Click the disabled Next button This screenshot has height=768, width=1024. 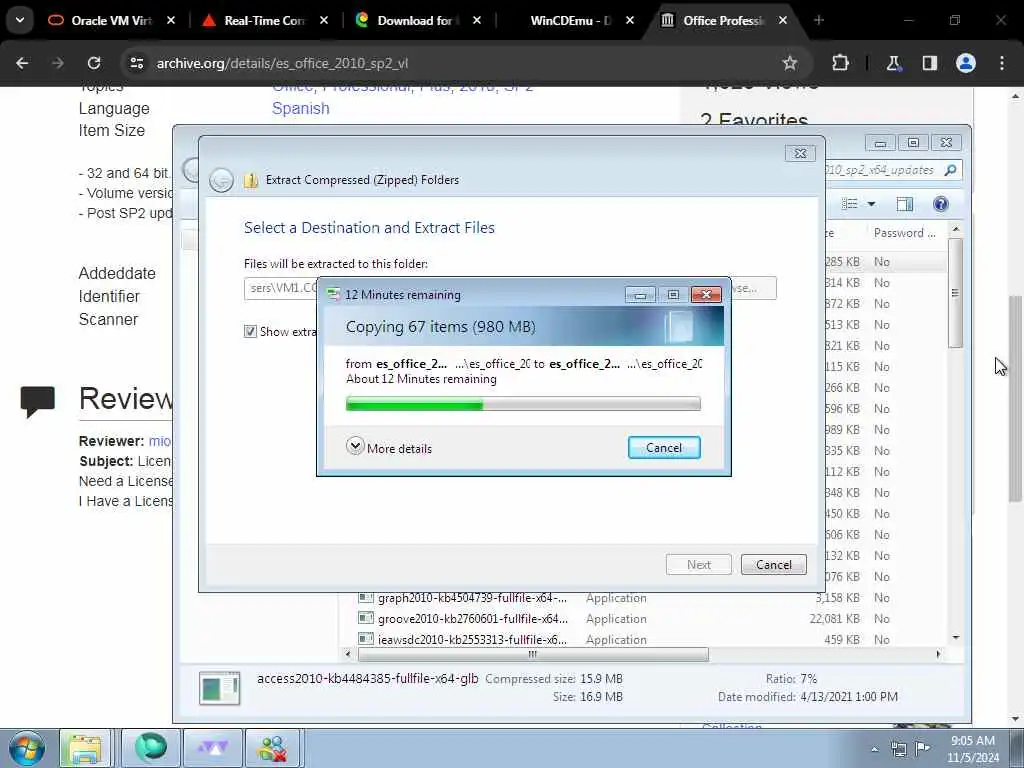pos(698,564)
